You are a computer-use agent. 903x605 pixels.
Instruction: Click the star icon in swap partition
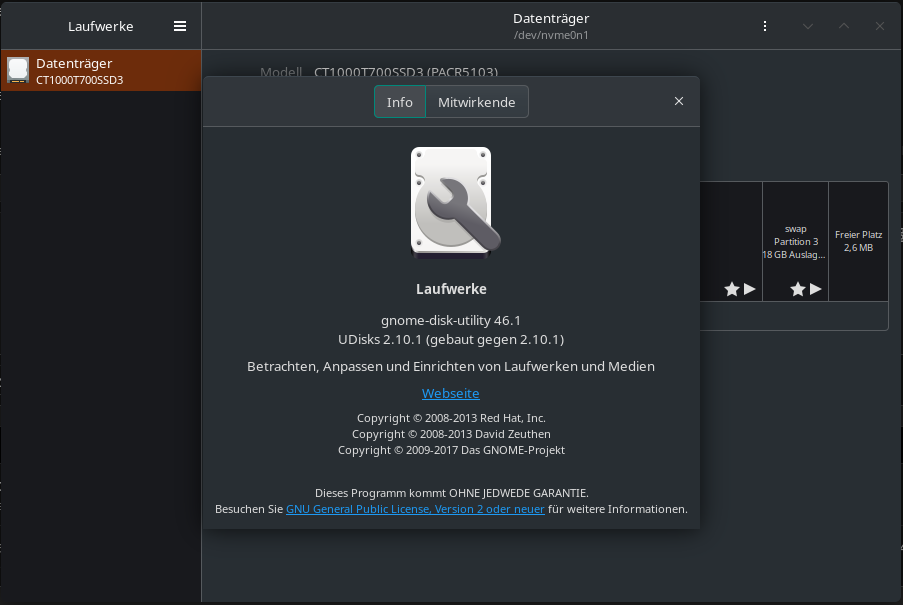[x=798, y=289]
